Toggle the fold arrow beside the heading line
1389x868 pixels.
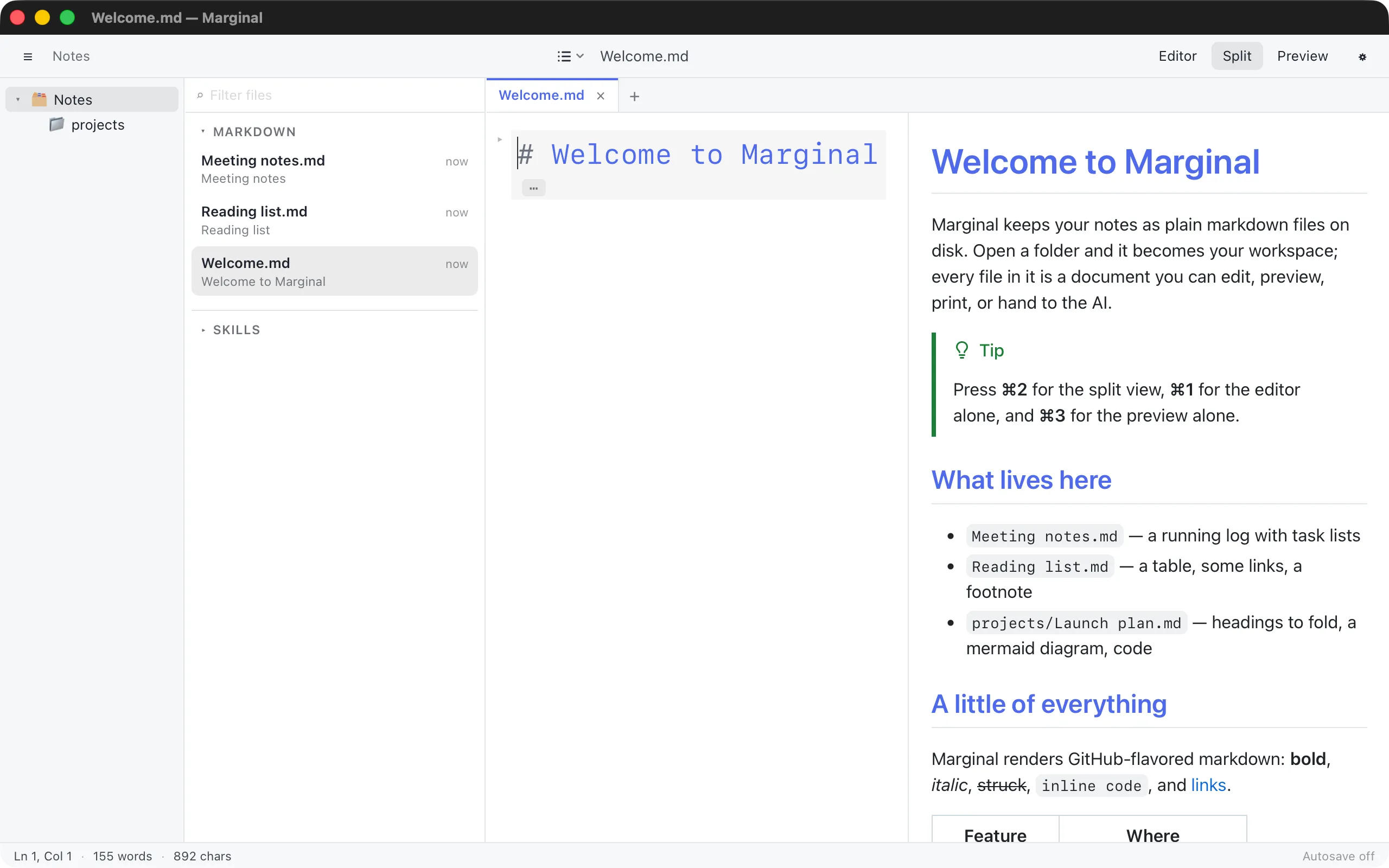coord(500,139)
